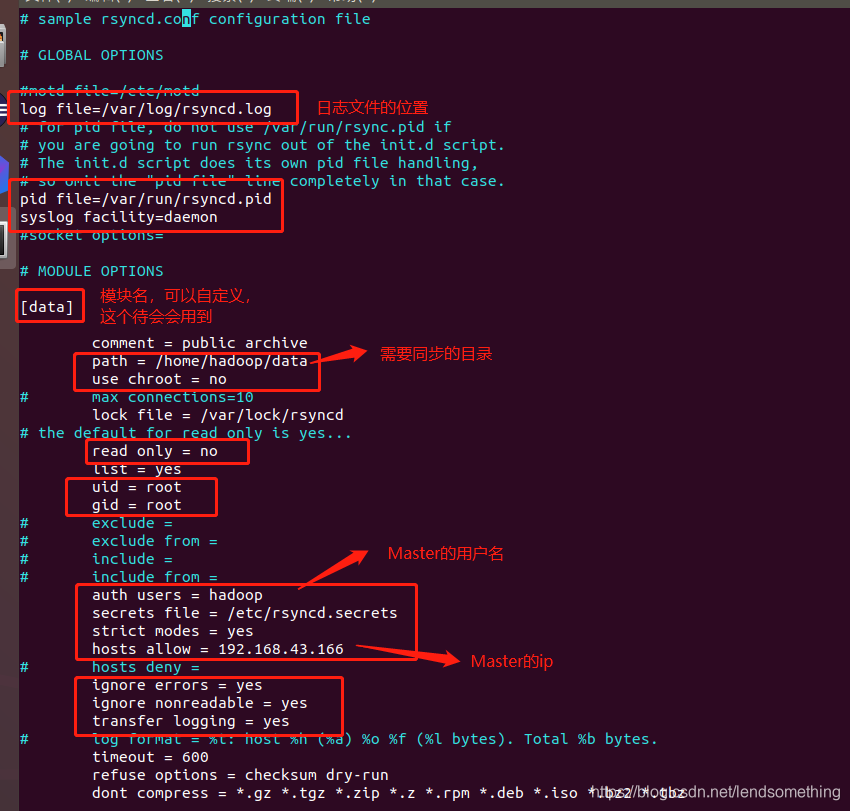The width and height of the screenshot is (850, 811).
Task: Click the 'ignore errors = yes' line
Action: (x=177, y=685)
